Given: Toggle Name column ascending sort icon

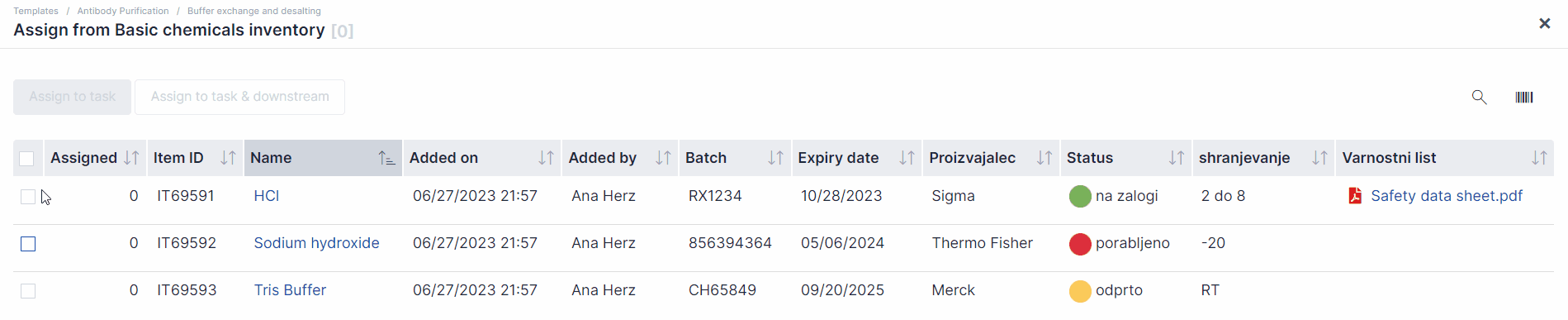Looking at the screenshot, I should (386, 158).
